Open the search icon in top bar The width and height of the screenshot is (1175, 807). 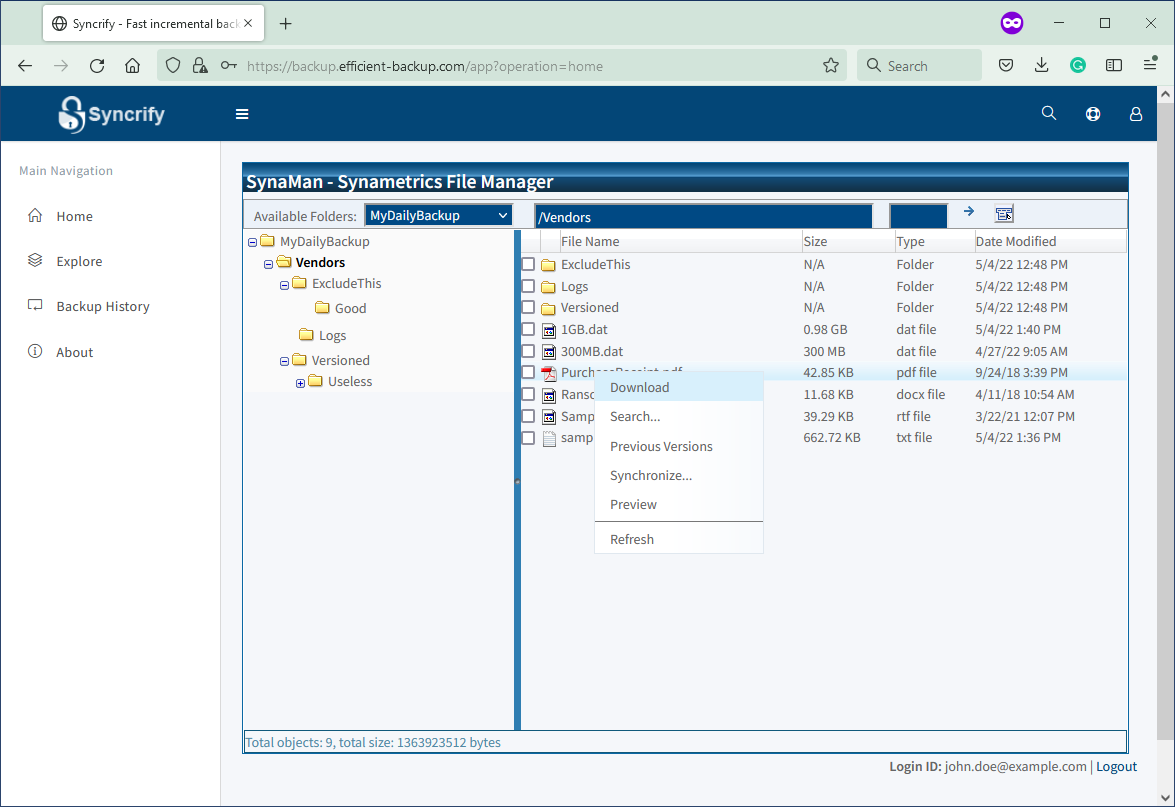(x=1048, y=113)
